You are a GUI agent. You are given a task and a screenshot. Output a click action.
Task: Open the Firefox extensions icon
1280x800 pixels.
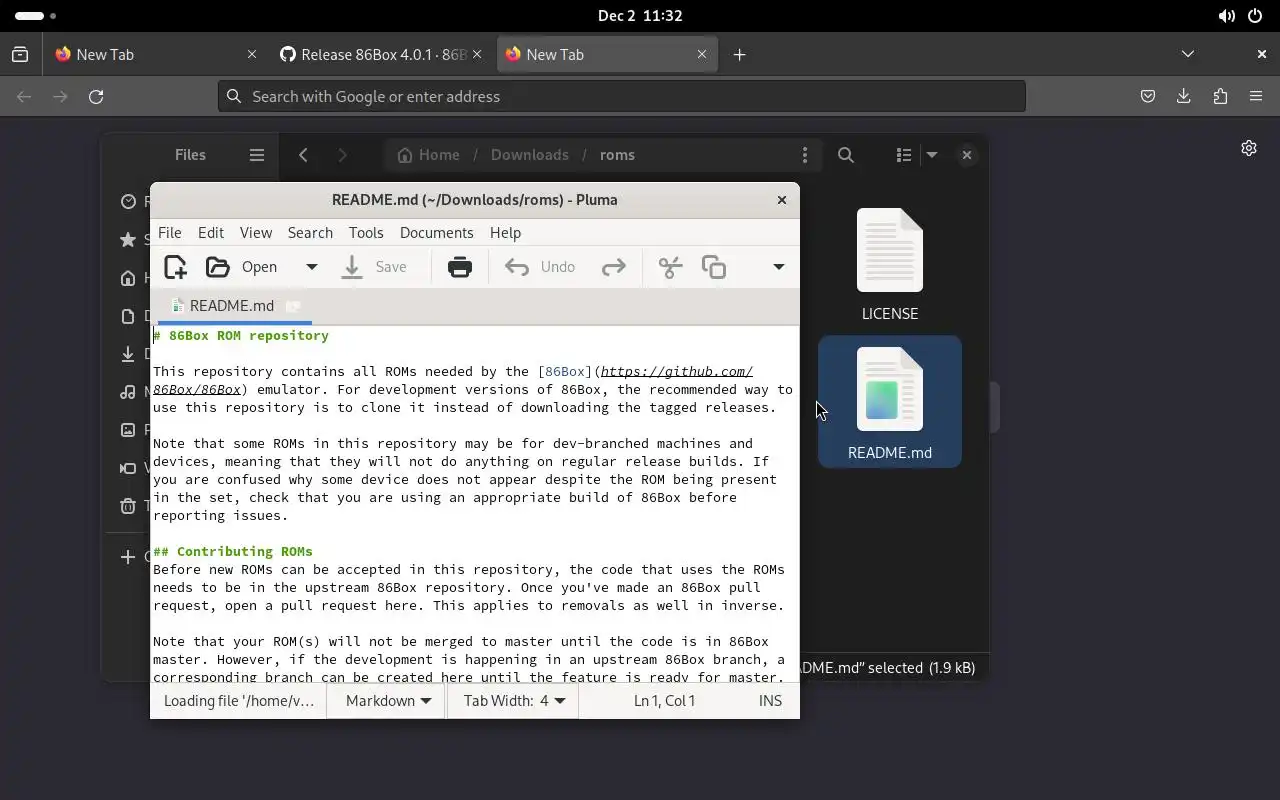click(x=1220, y=96)
